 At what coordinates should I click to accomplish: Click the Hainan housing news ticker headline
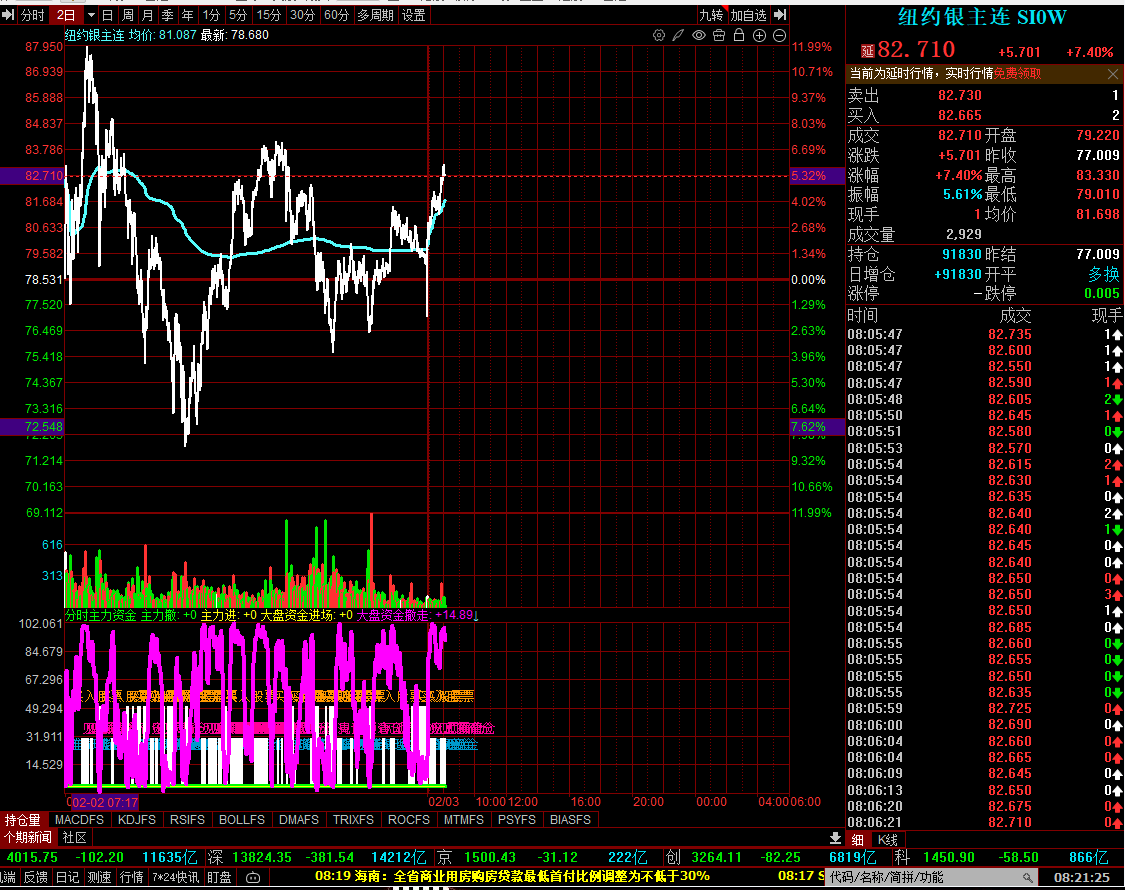512,876
